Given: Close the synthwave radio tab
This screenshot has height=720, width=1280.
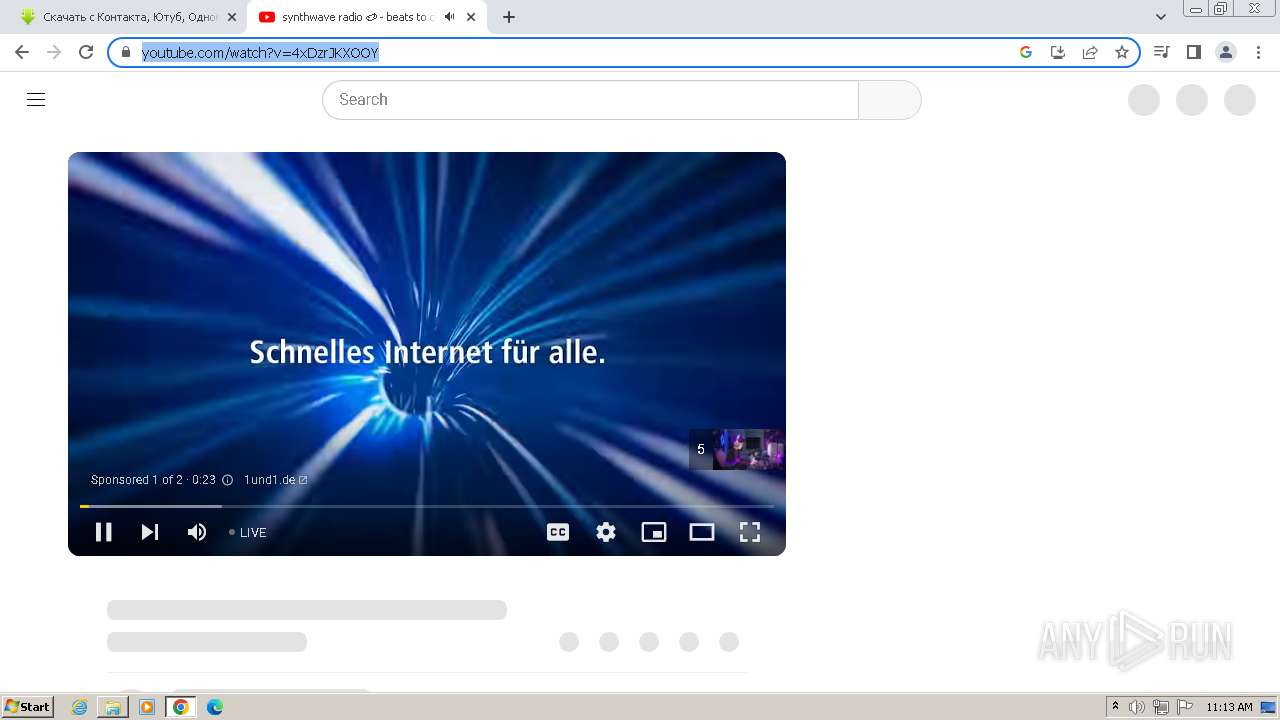Looking at the screenshot, I should pos(471,17).
